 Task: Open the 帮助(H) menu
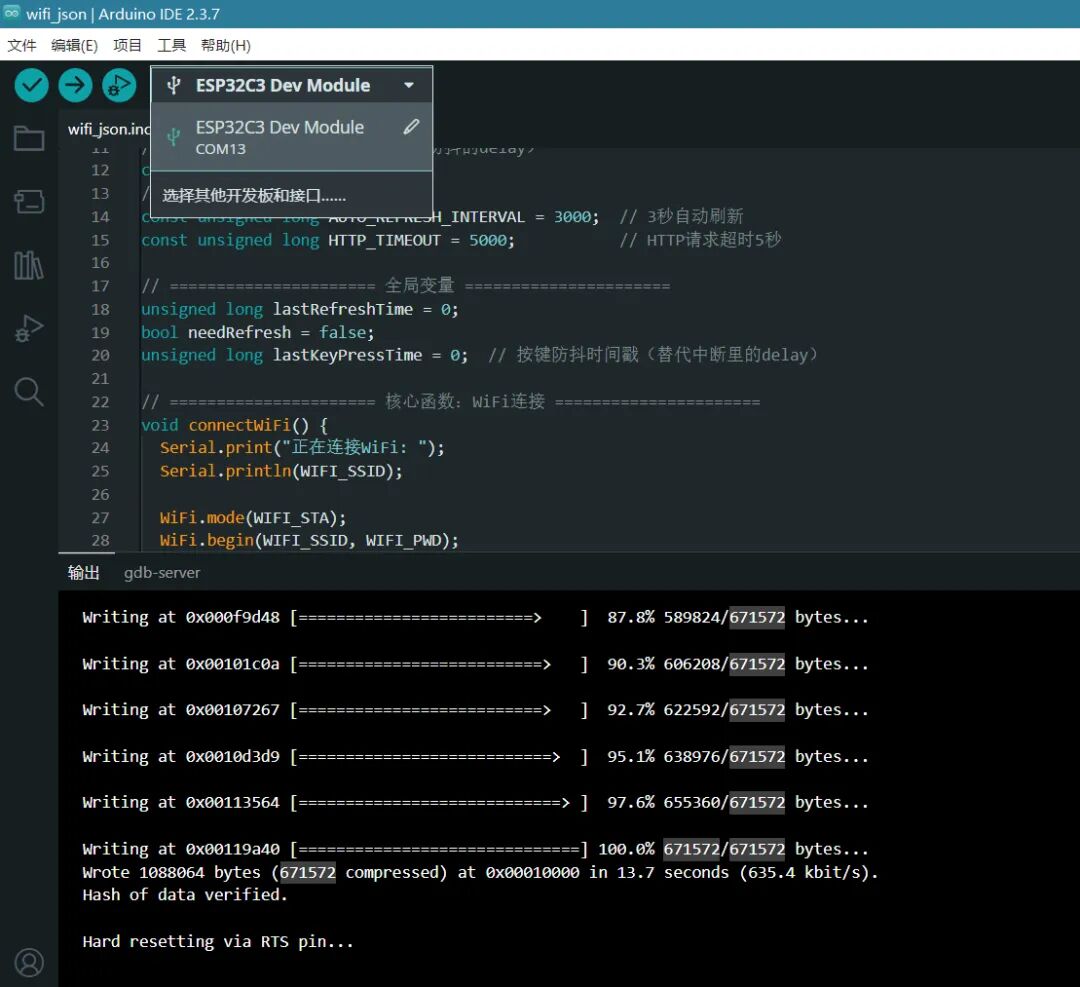pos(226,45)
